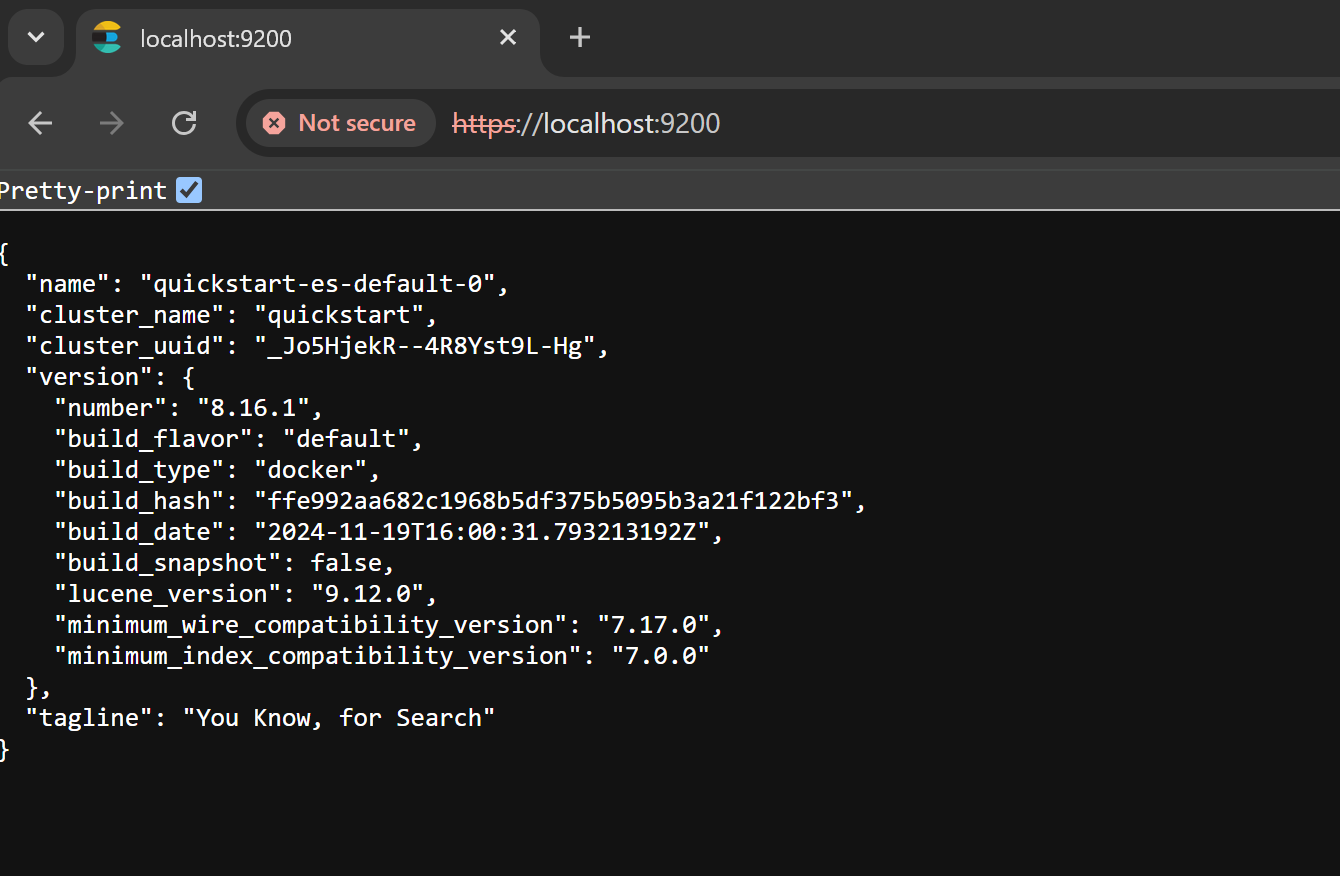
Task: Click the tagline value "You Know, for Search"
Action: point(339,718)
